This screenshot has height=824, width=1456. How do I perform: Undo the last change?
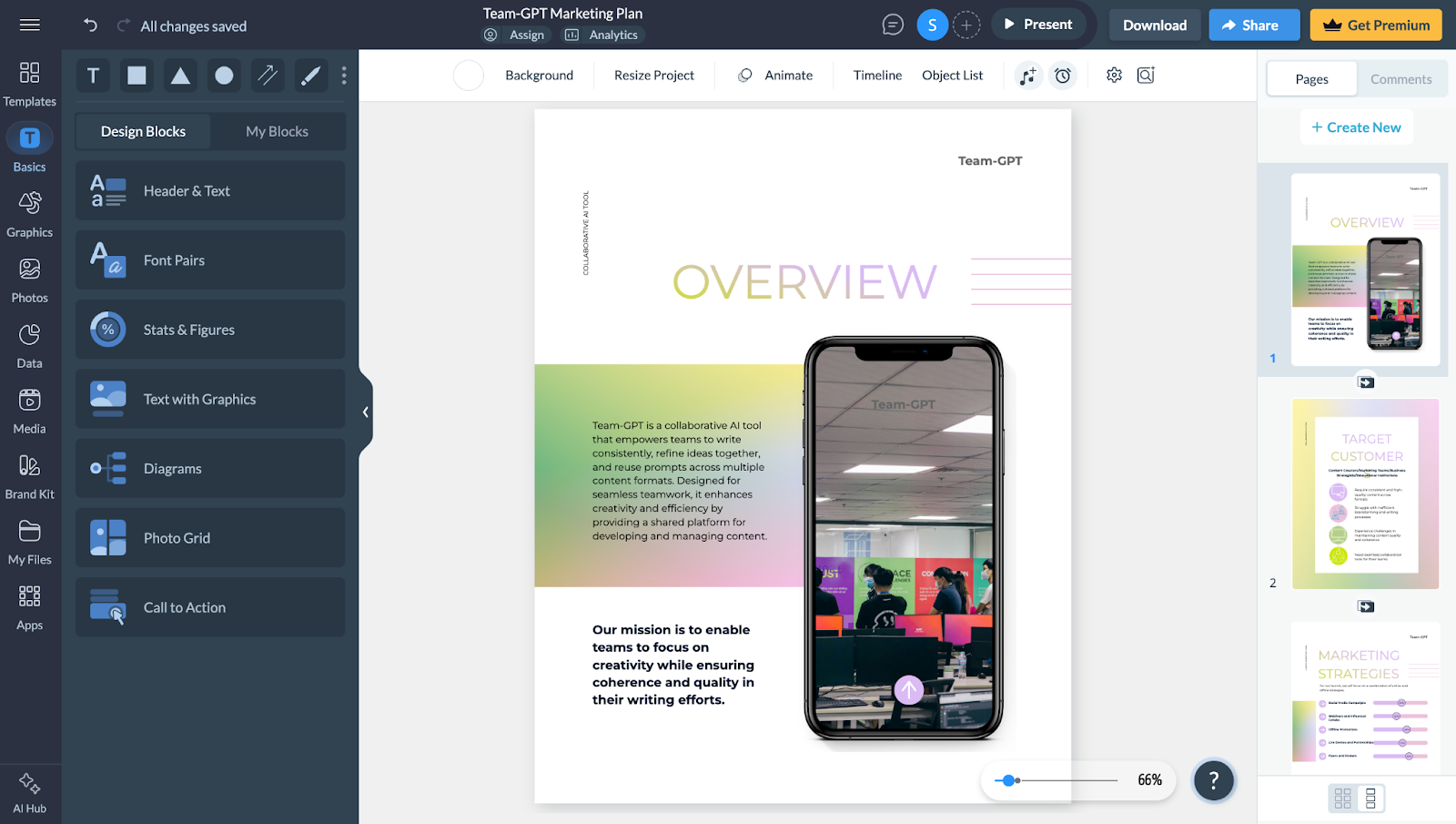90,25
